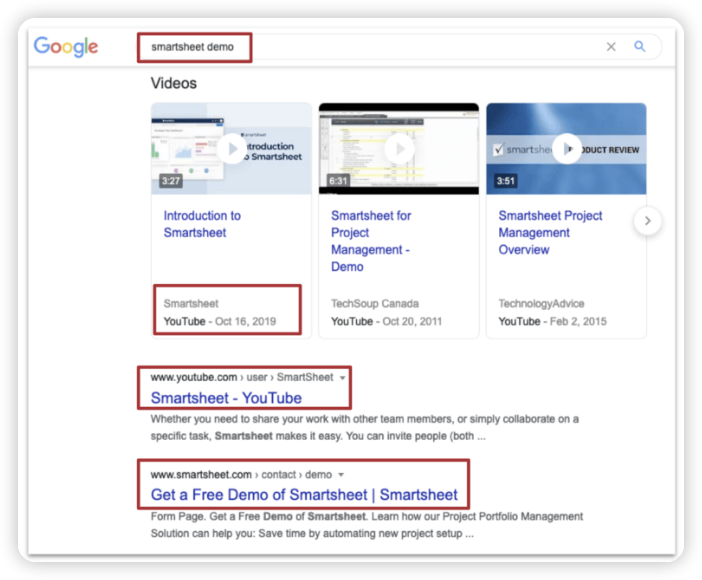Open 'Smartsheet Project Management Overview' link
This screenshot has width=702, height=580.
[x=550, y=232]
